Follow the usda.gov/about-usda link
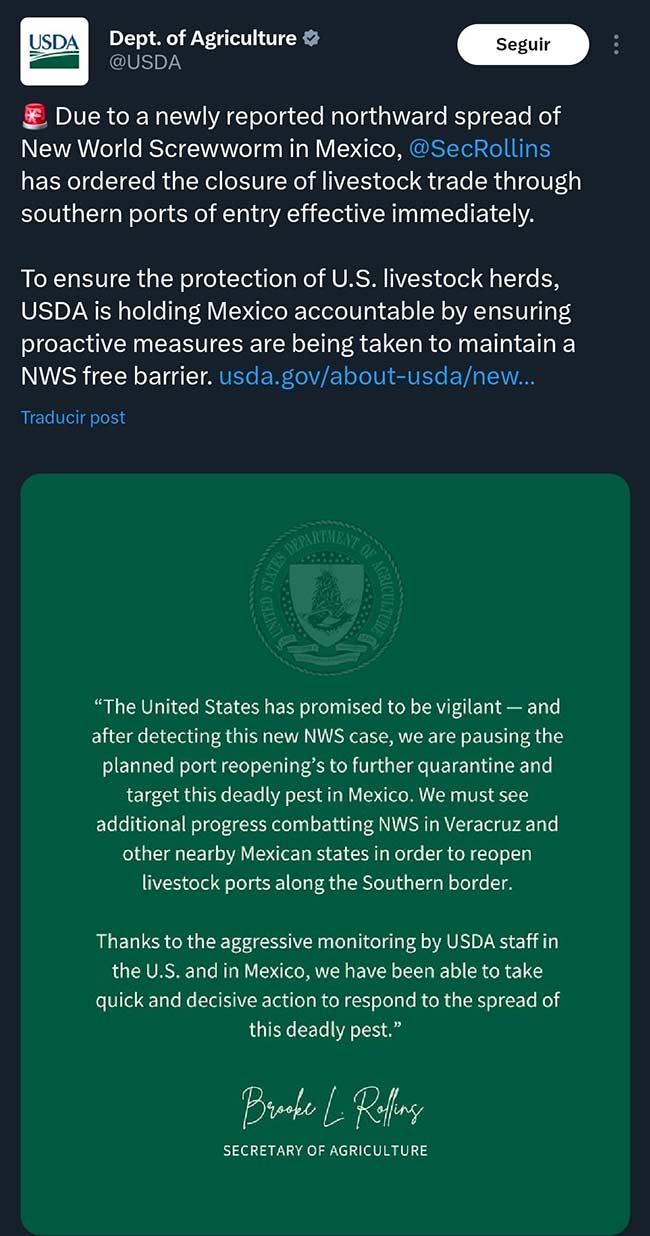650x1236 pixels. click(376, 377)
